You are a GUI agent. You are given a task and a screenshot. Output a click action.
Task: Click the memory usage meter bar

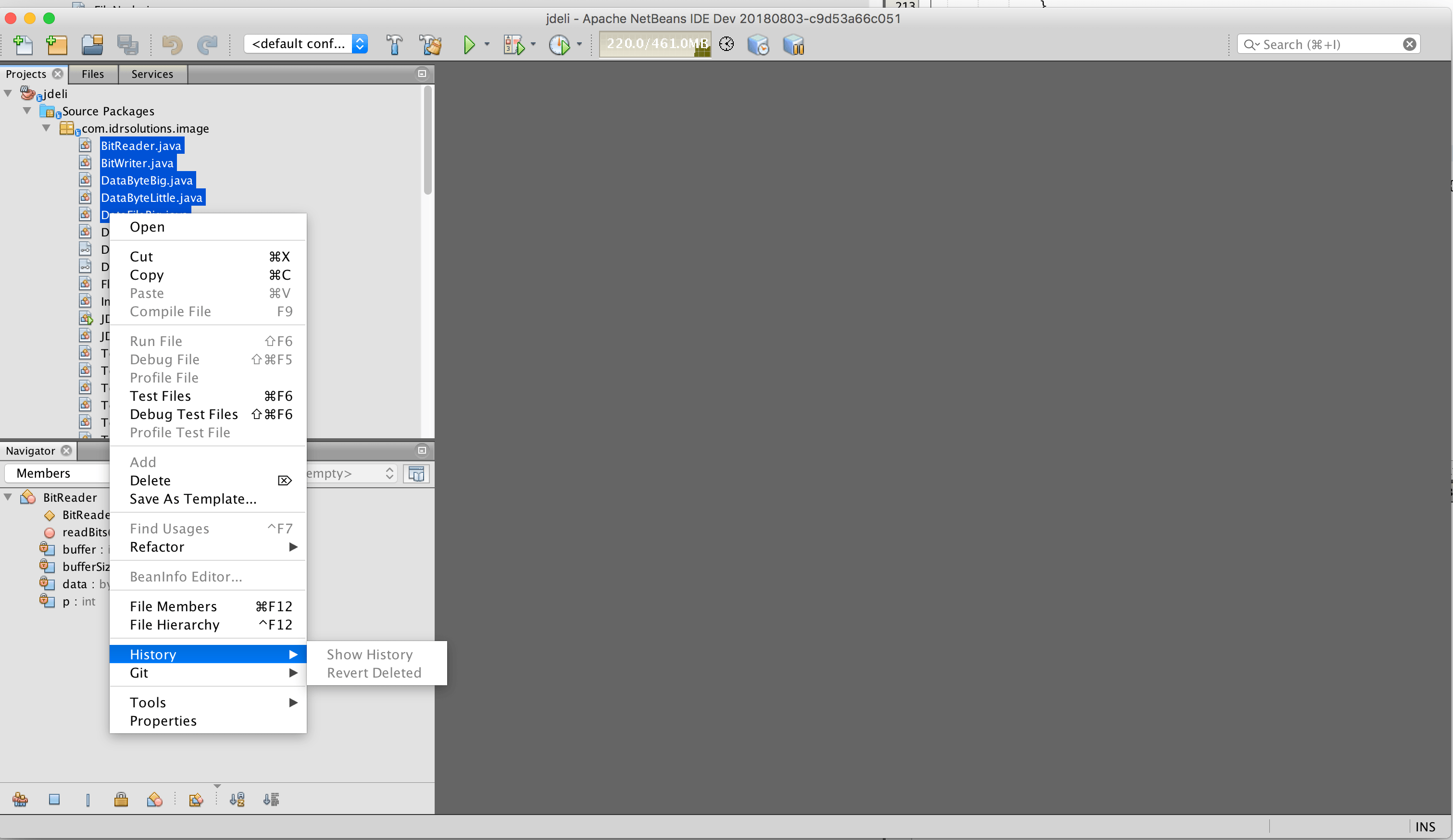click(654, 44)
